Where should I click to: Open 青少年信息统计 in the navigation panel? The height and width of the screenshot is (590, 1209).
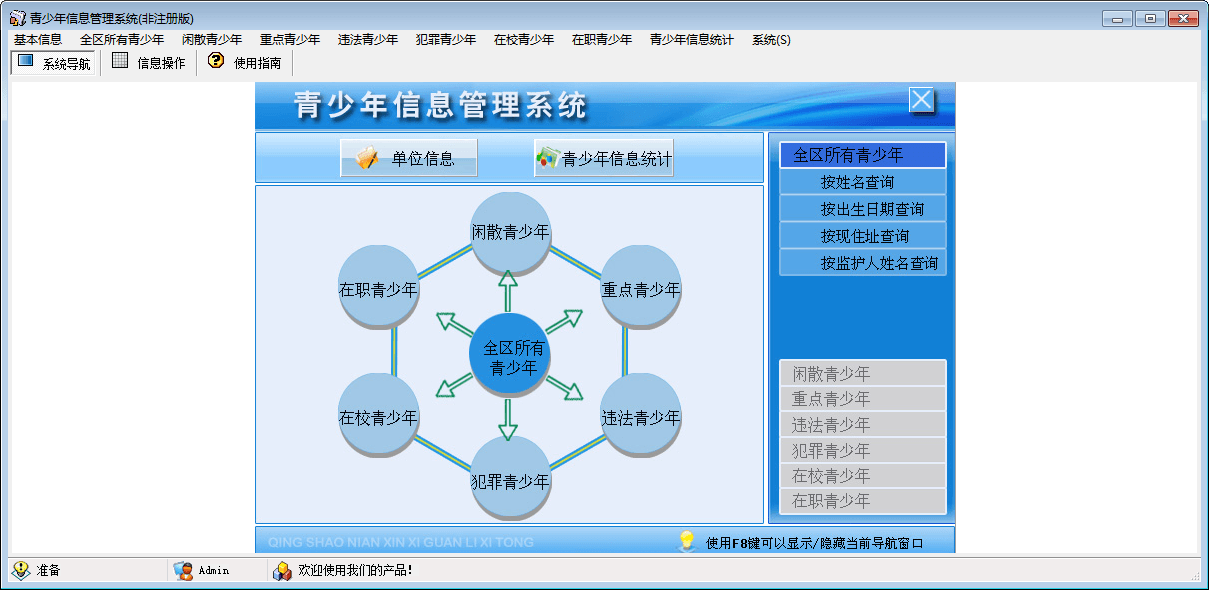point(604,158)
